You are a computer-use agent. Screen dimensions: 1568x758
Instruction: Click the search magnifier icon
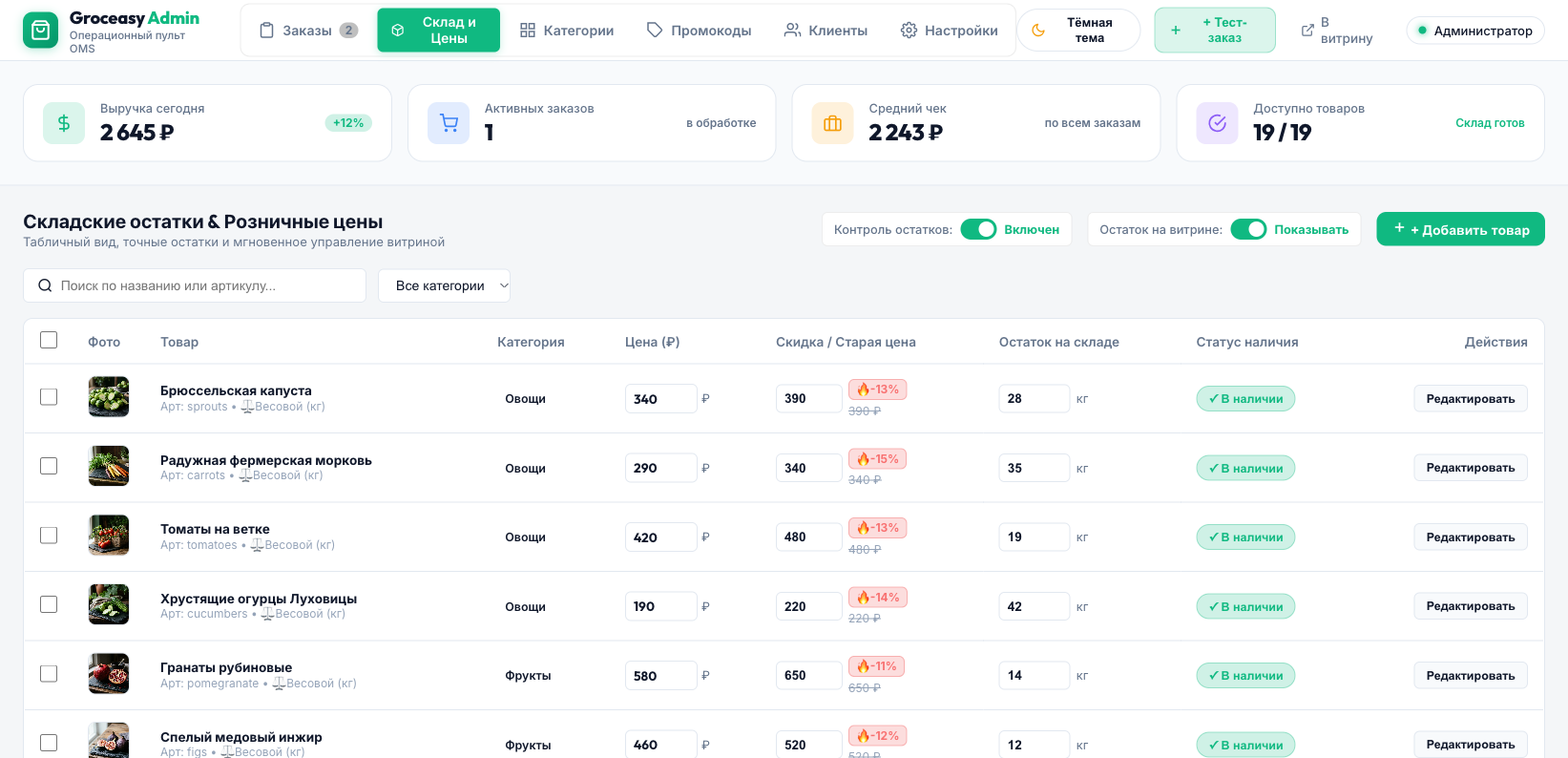point(45,285)
